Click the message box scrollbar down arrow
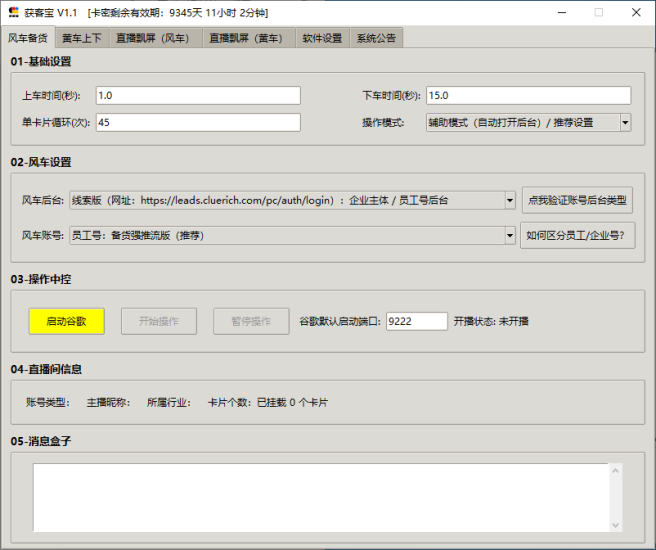This screenshot has height=550, width=656. [615, 525]
